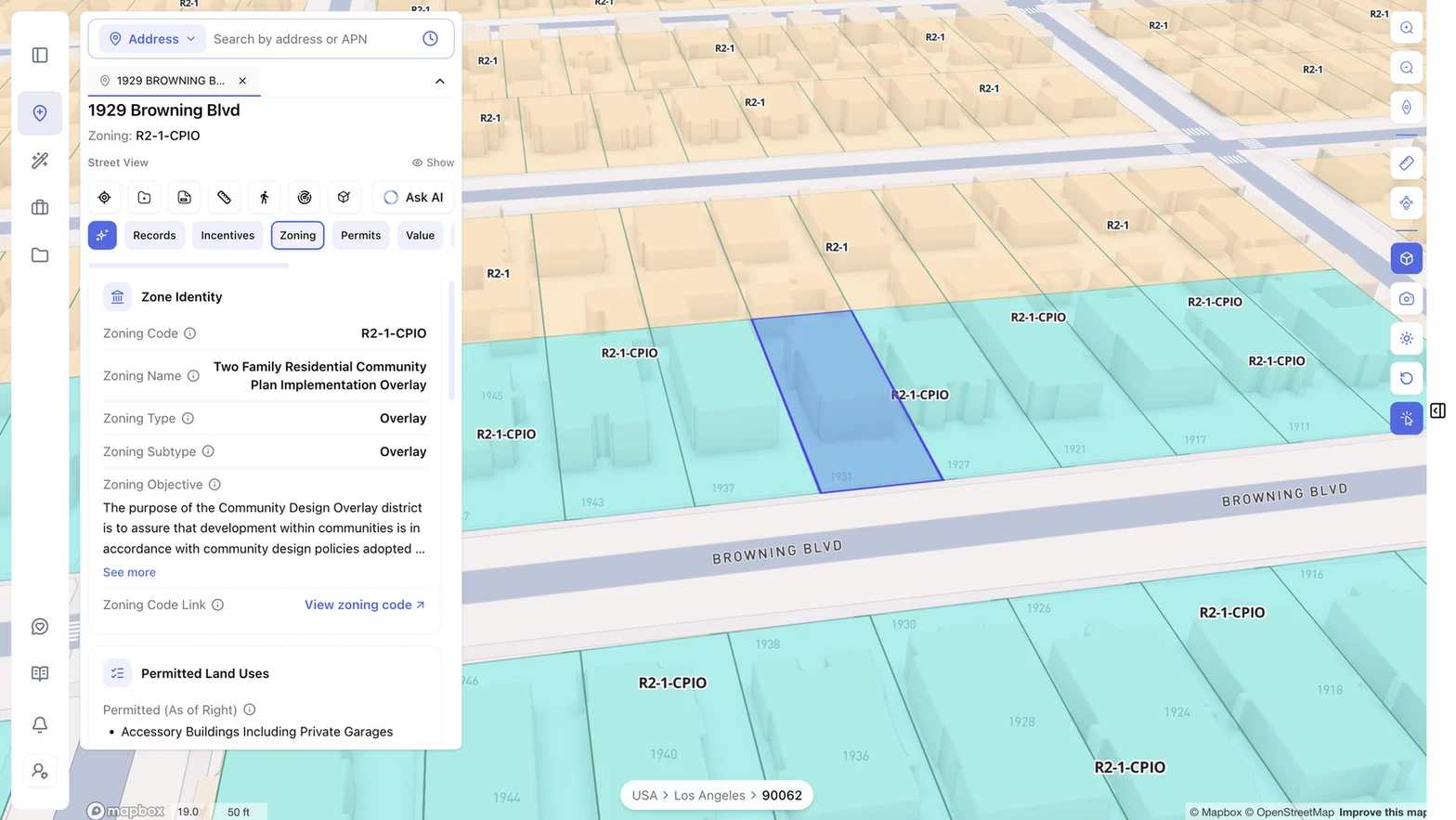Take a map screenshot with camera icon
Screen dimensions: 1456x820
click(1407, 299)
